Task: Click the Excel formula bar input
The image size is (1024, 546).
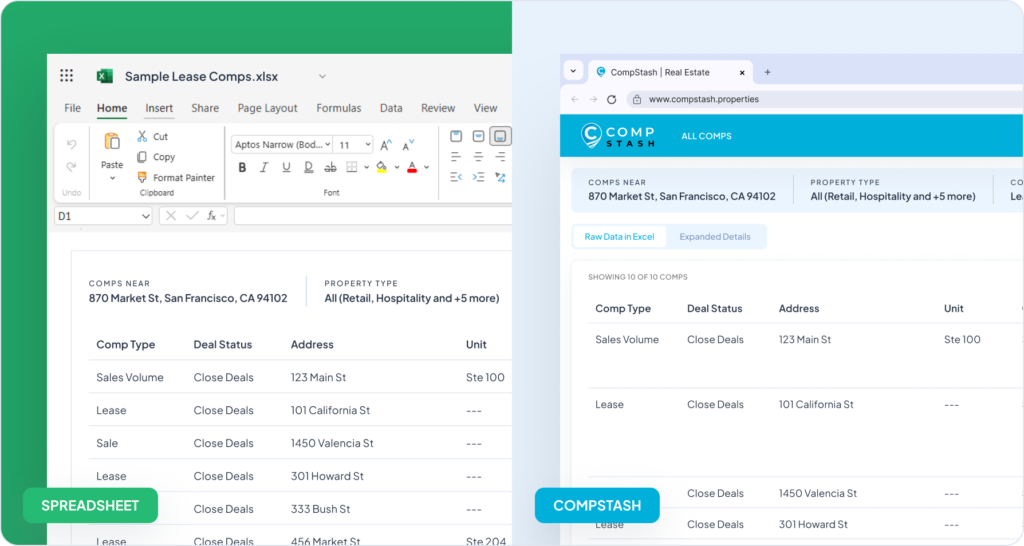Action: pos(372,216)
